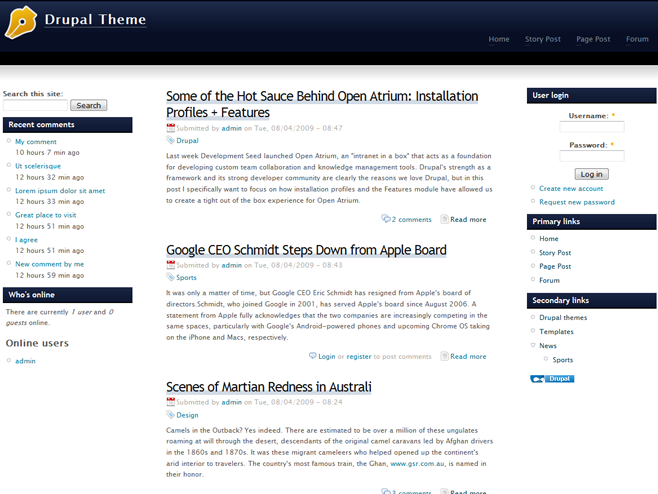The image size is (658, 494).
Task: Collapse the News item in Secondary links
Action: pyautogui.click(x=533, y=345)
